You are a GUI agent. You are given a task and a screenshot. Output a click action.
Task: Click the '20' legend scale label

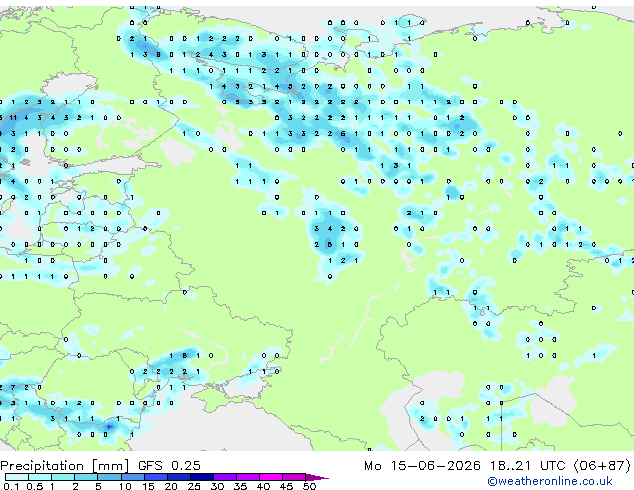pyautogui.click(x=171, y=486)
